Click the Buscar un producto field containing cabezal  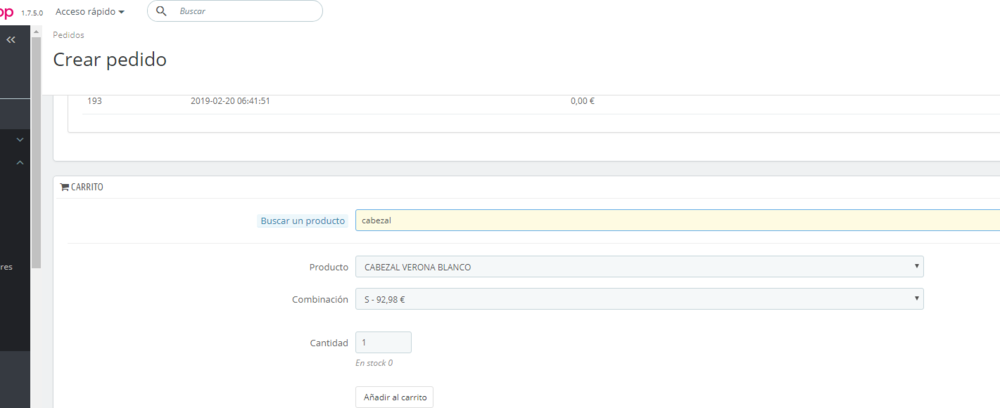click(x=677, y=221)
